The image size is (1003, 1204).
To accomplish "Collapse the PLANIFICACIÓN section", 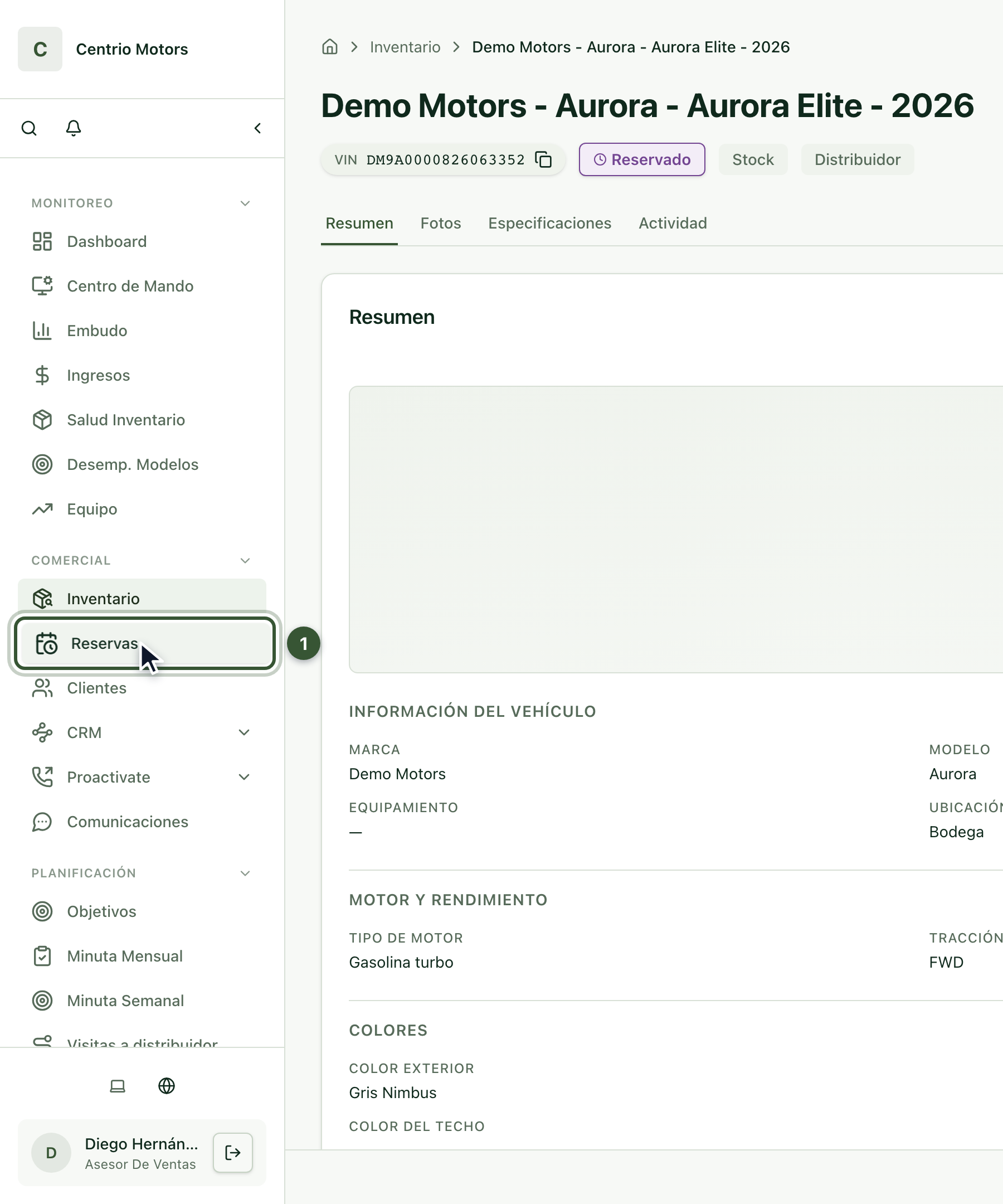I will 245,873.
